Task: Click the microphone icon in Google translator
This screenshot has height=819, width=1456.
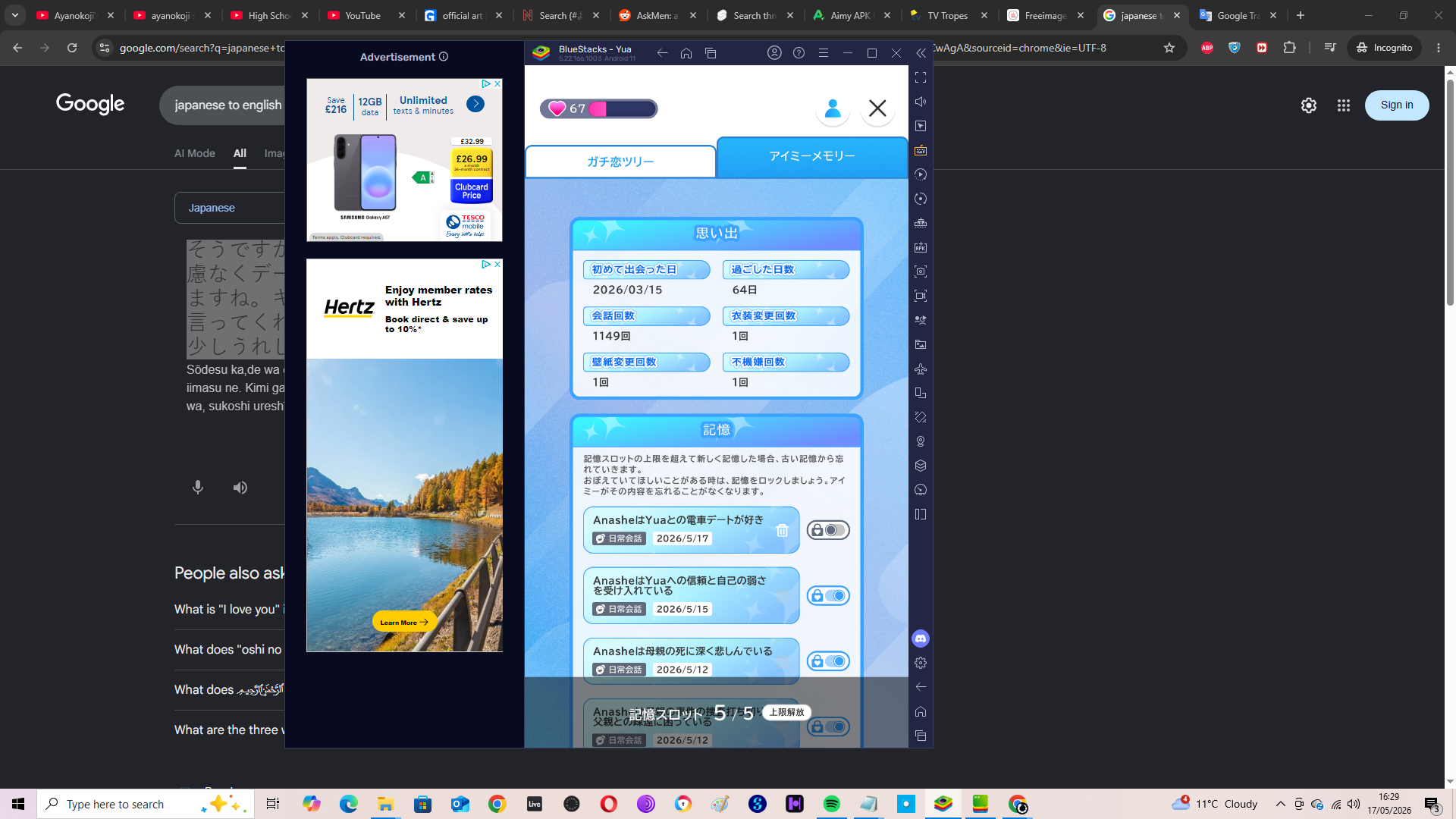Action: 198,488
